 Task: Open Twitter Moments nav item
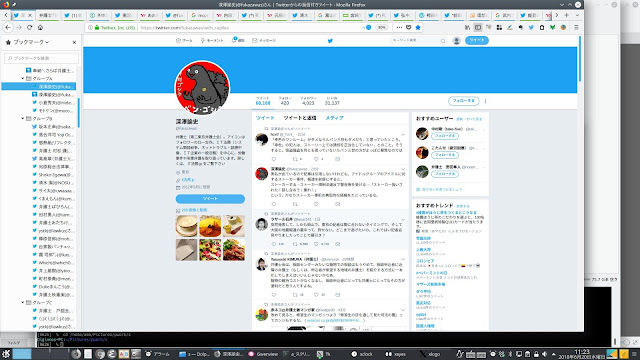click(212, 40)
